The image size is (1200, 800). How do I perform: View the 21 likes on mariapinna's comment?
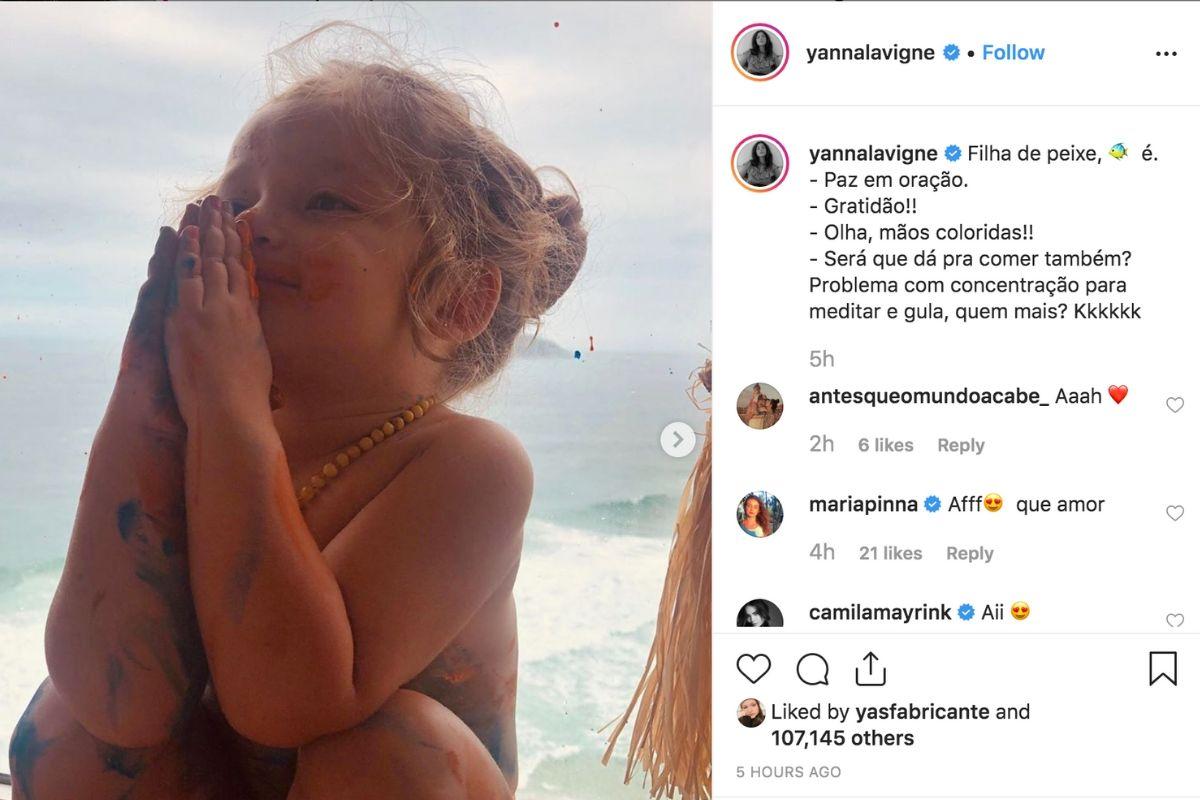pos(890,553)
